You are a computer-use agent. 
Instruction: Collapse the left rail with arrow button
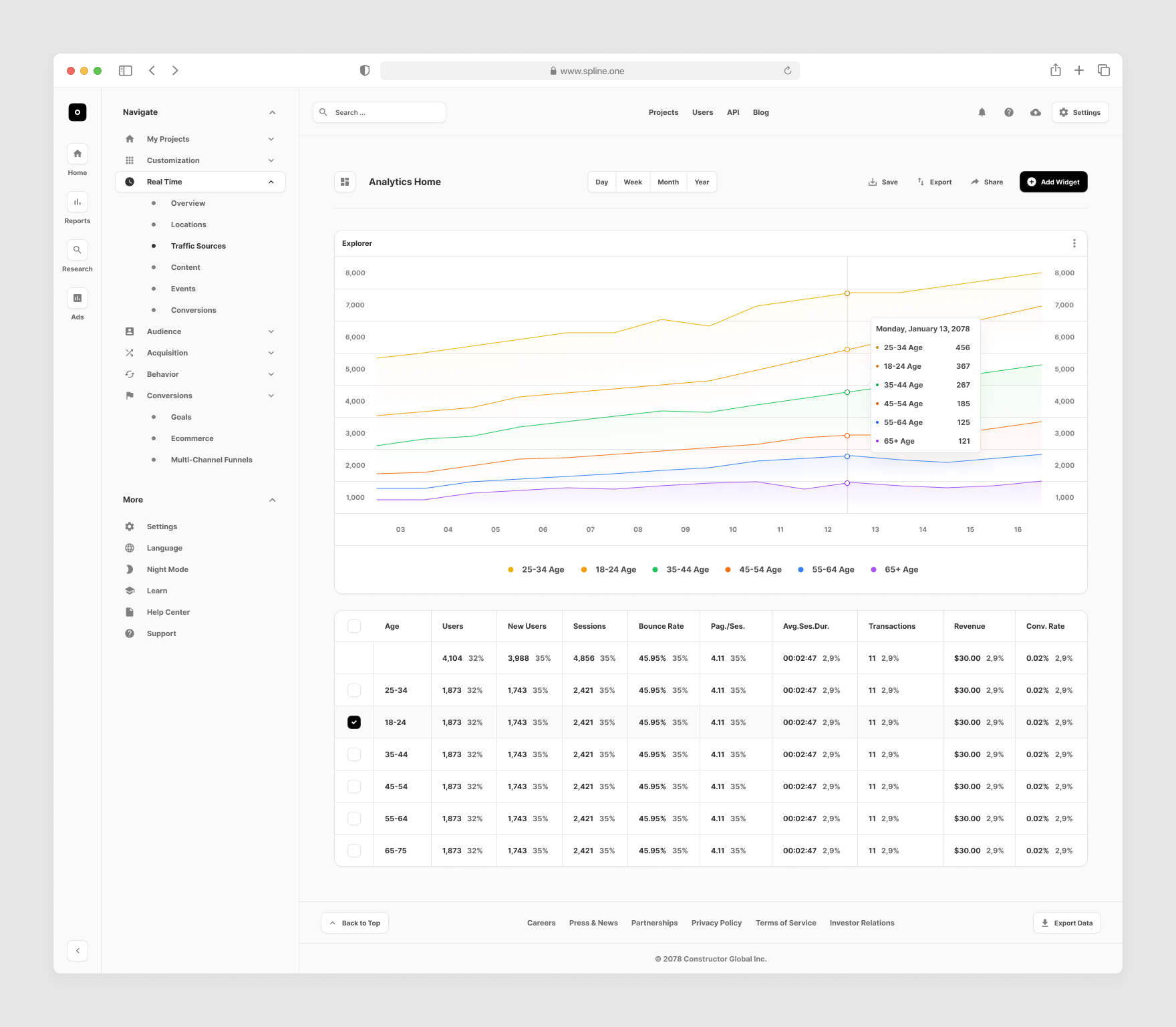(x=78, y=951)
